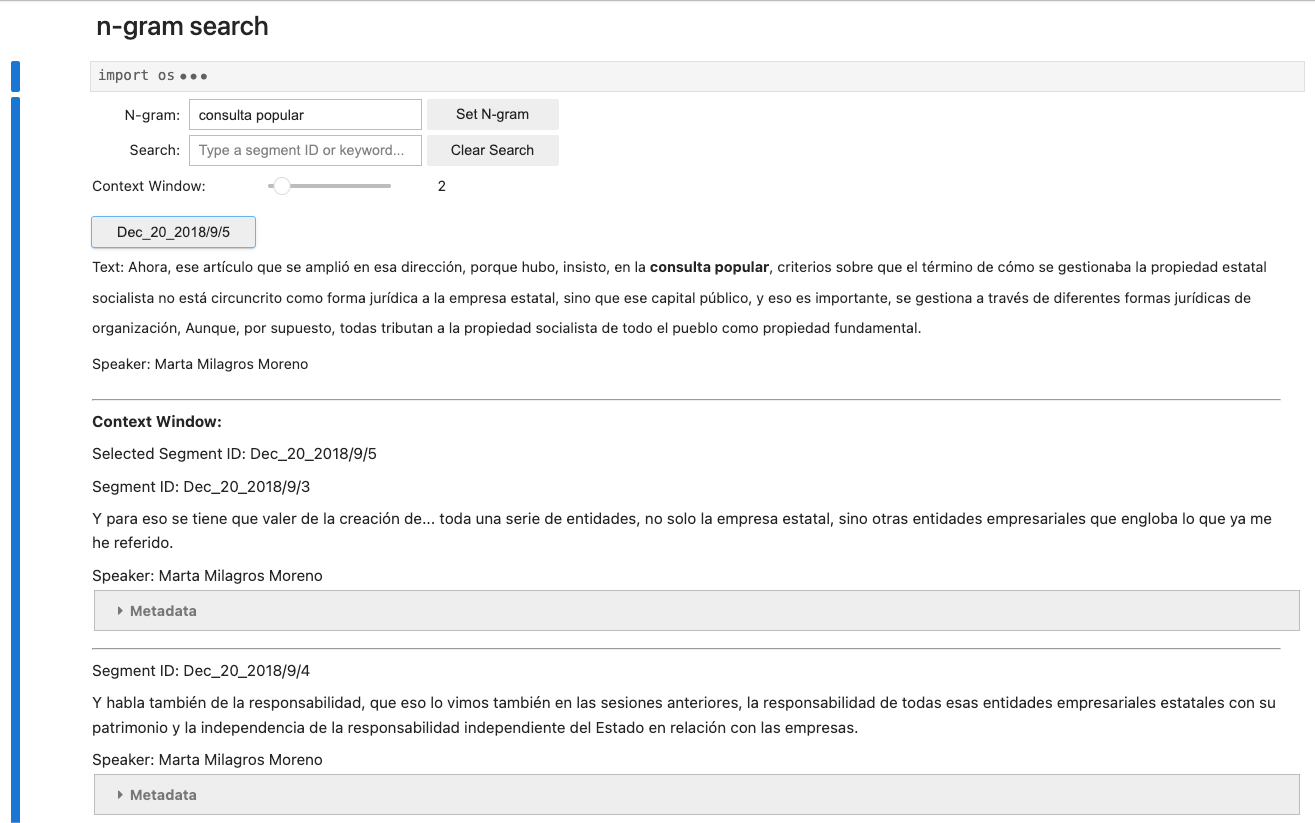This screenshot has height=823, width=1315.
Task: Click the N-gram field containing 'consulta popular'
Action: click(305, 115)
